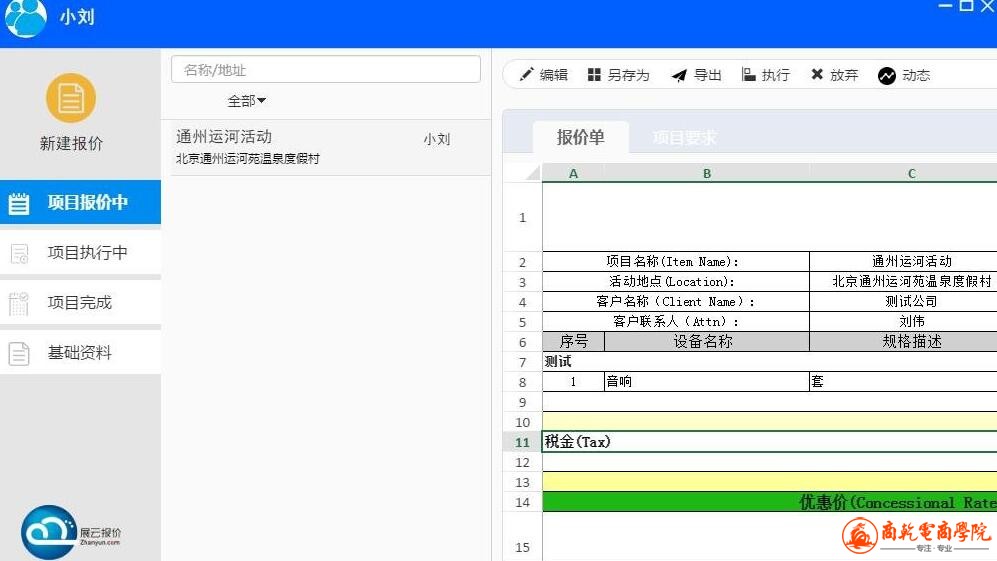Select 项目报价中 in the sidebar
The image size is (997, 561).
pyautogui.click(x=80, y=203)
